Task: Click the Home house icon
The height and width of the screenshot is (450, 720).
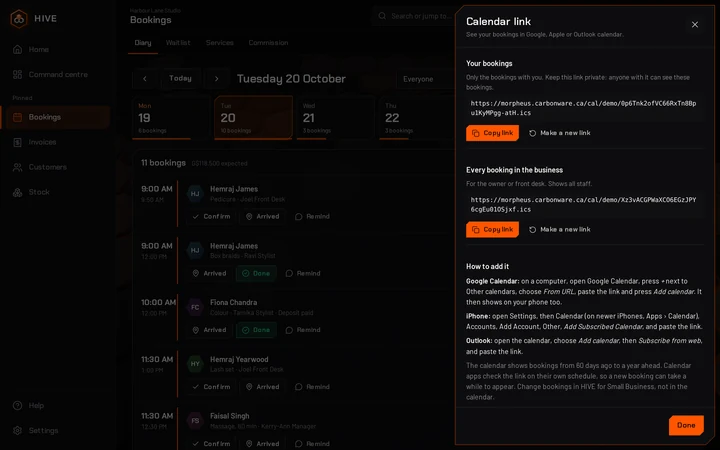Action: (17, 50)
